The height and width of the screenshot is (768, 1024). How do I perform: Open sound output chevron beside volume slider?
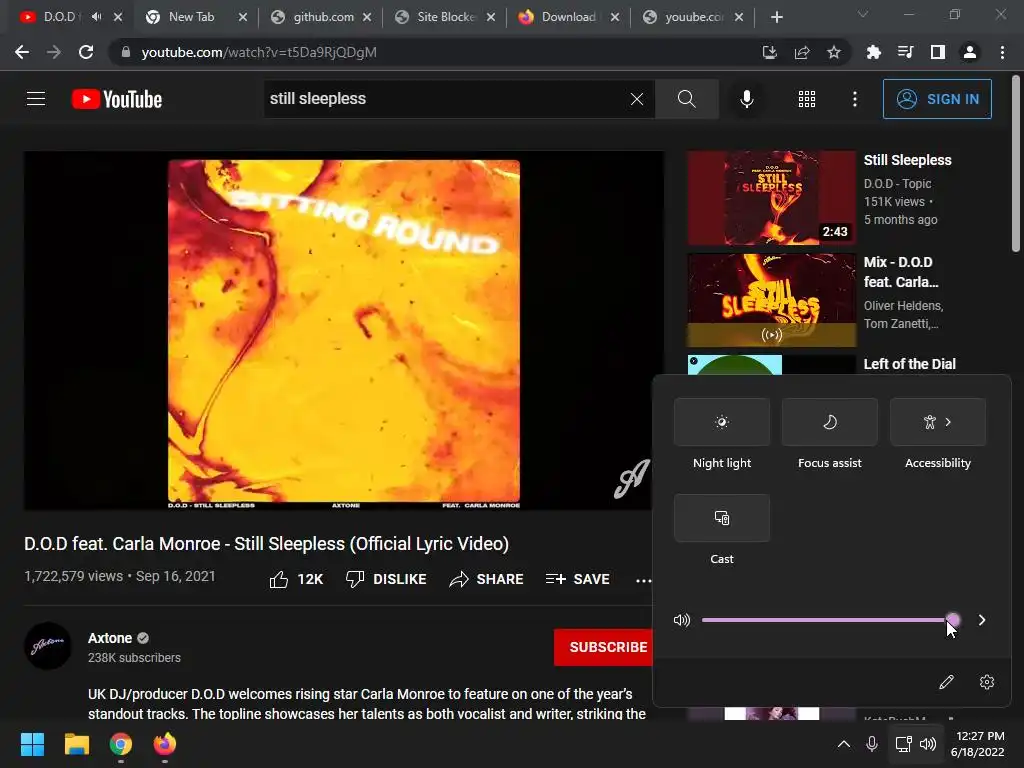[982, 620]
